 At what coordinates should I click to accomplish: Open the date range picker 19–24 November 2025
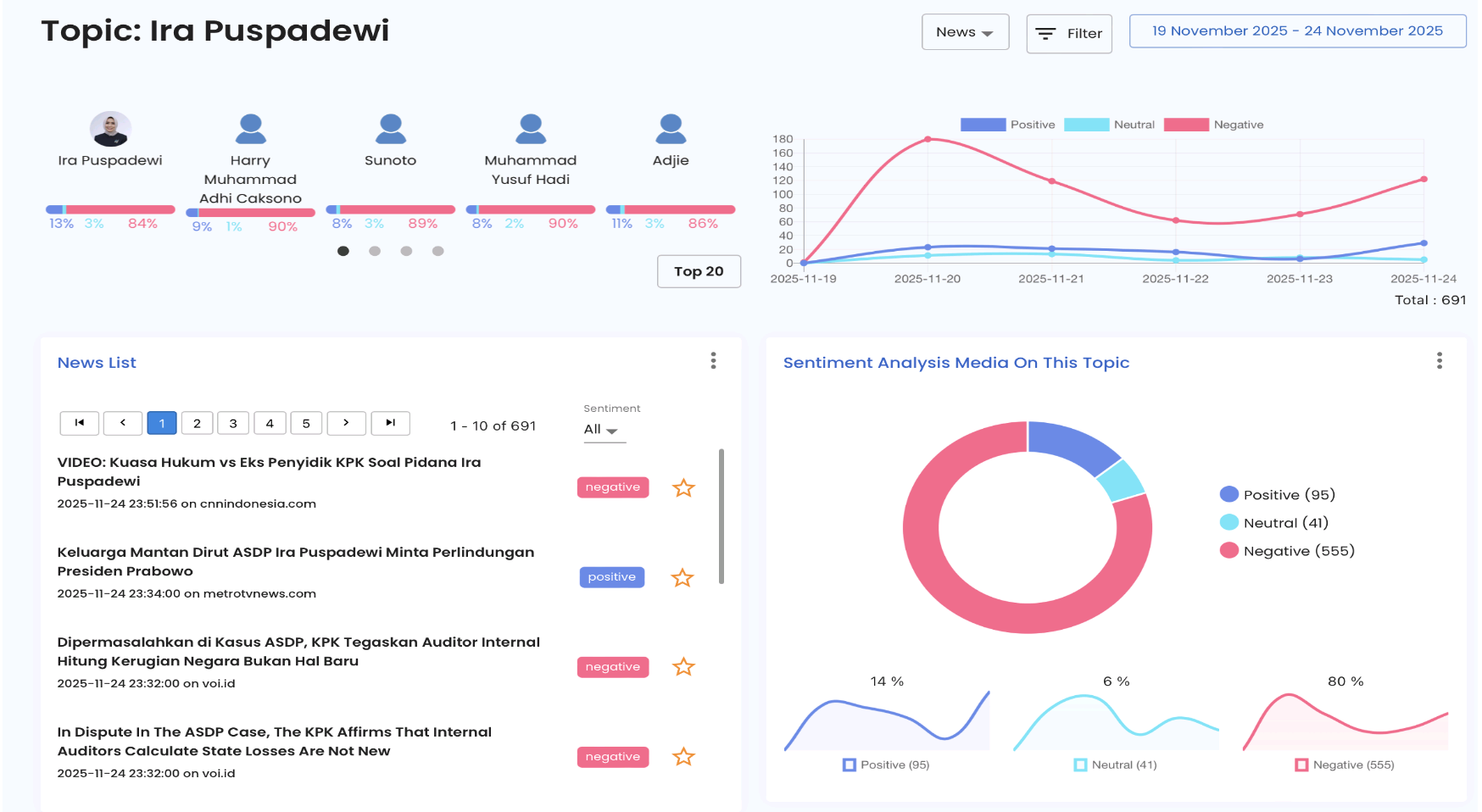1297,31
